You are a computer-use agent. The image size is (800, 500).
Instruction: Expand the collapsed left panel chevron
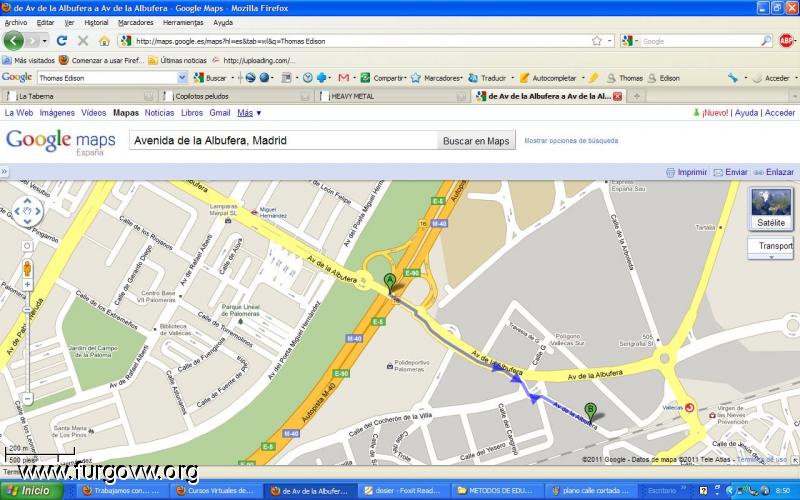point(4,172)
